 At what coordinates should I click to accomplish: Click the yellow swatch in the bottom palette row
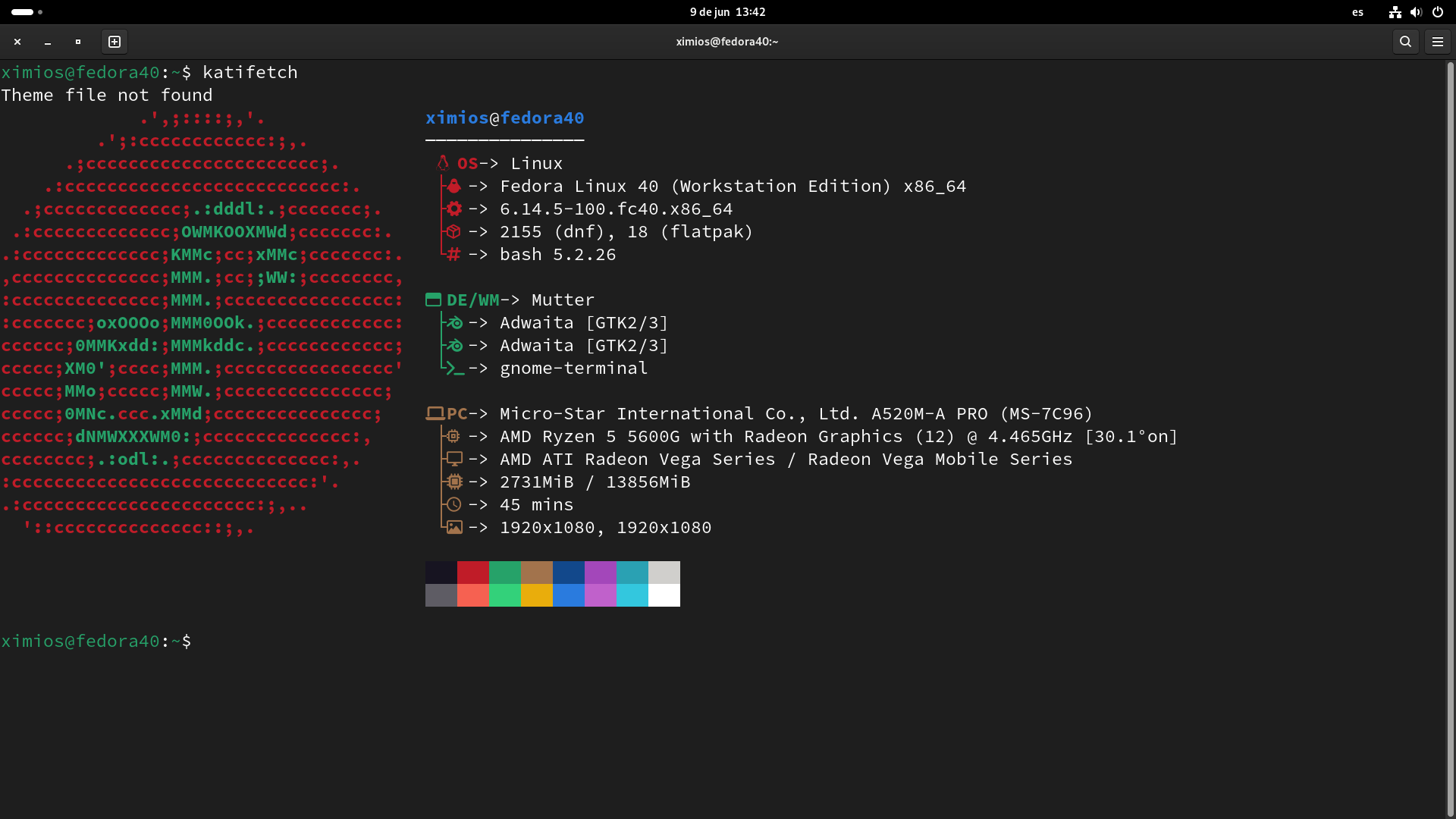point(536,595)
